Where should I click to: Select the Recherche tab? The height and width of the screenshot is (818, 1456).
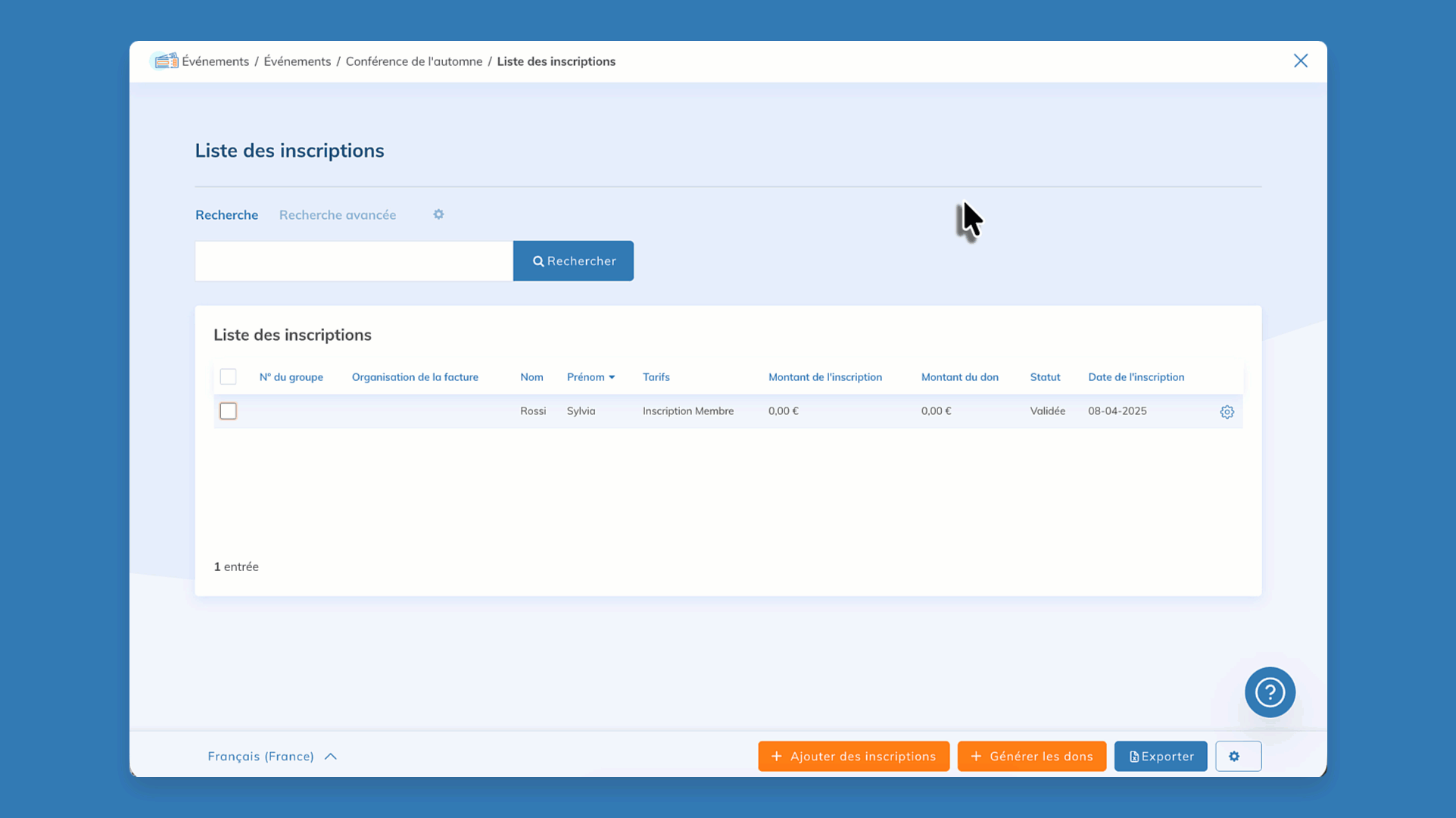pyautogui.click(x=226, y=215)
